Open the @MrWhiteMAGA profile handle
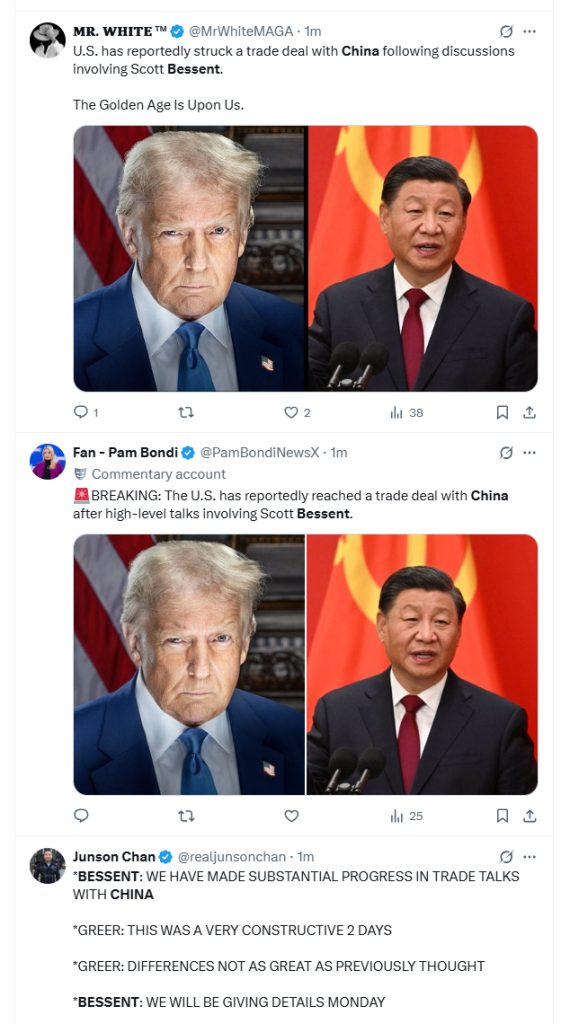Screen dimensions: 561x1024 tap(241, 31)
